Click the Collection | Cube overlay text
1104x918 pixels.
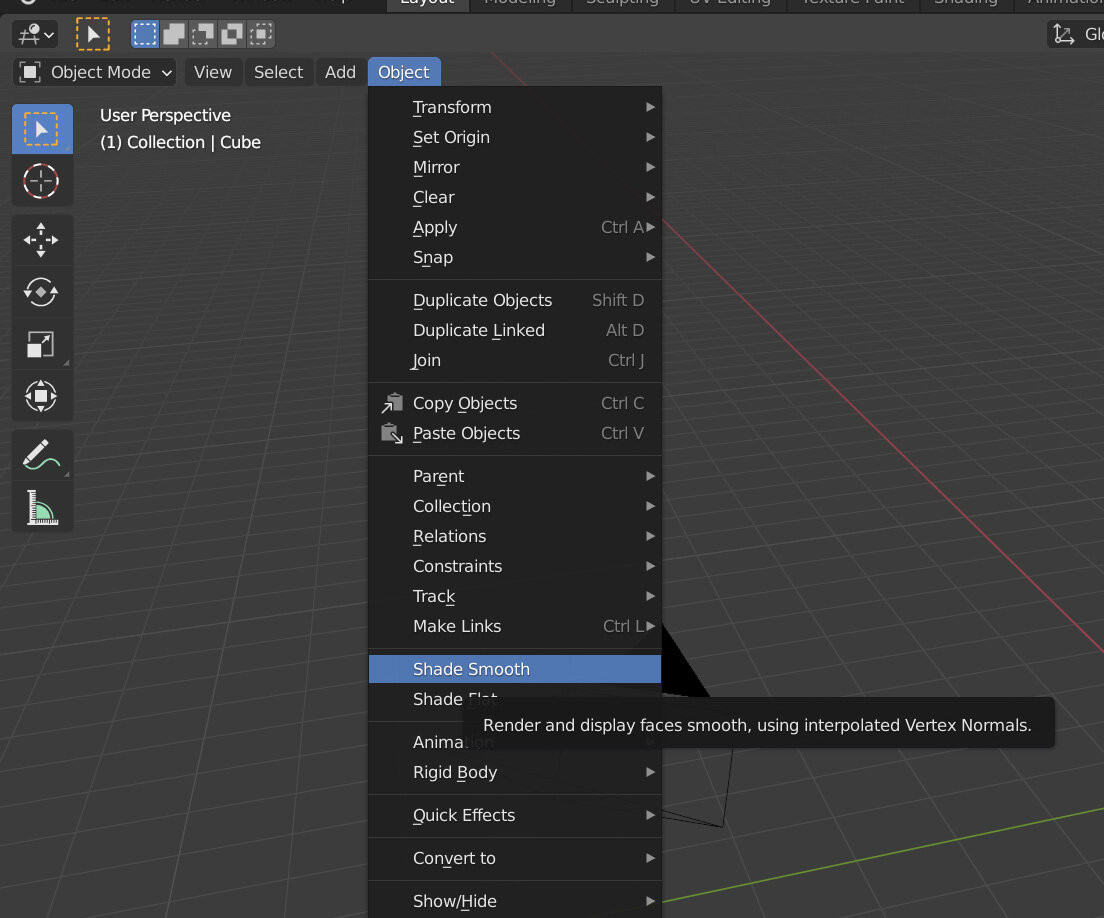(180, 142)
